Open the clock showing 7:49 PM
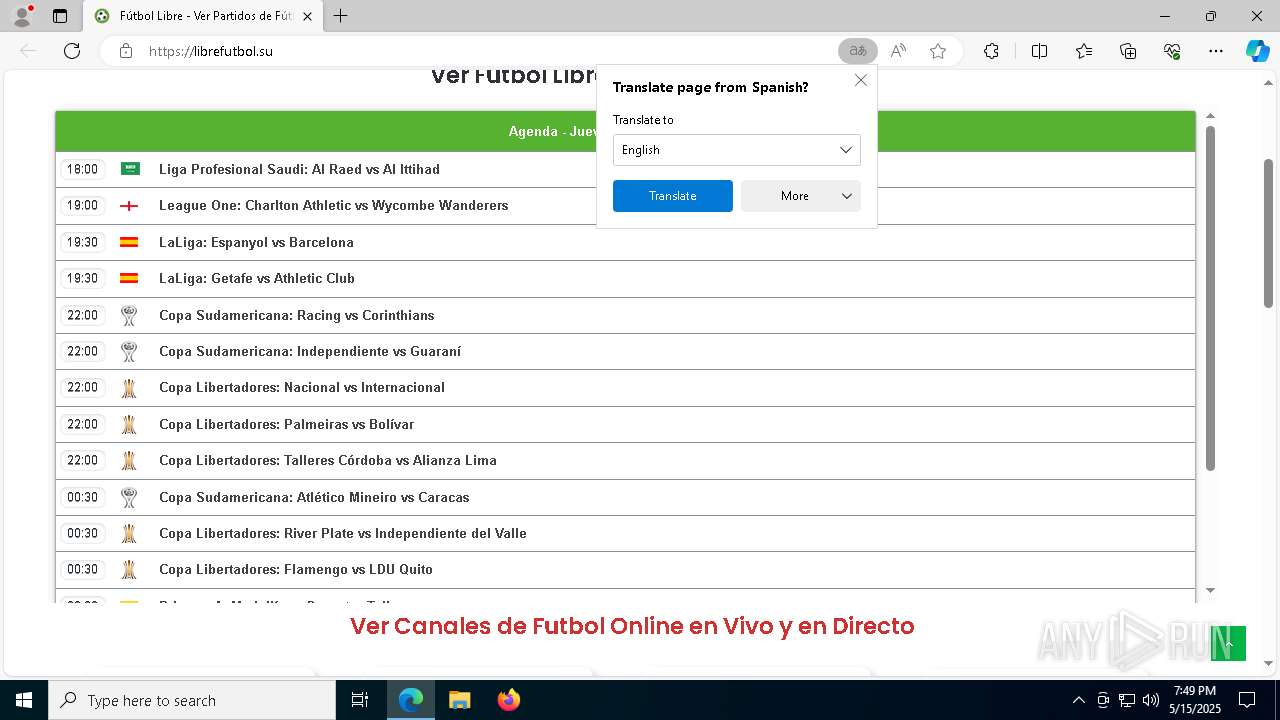This screenshot has width=1280, height=720. click(1195, 700)
